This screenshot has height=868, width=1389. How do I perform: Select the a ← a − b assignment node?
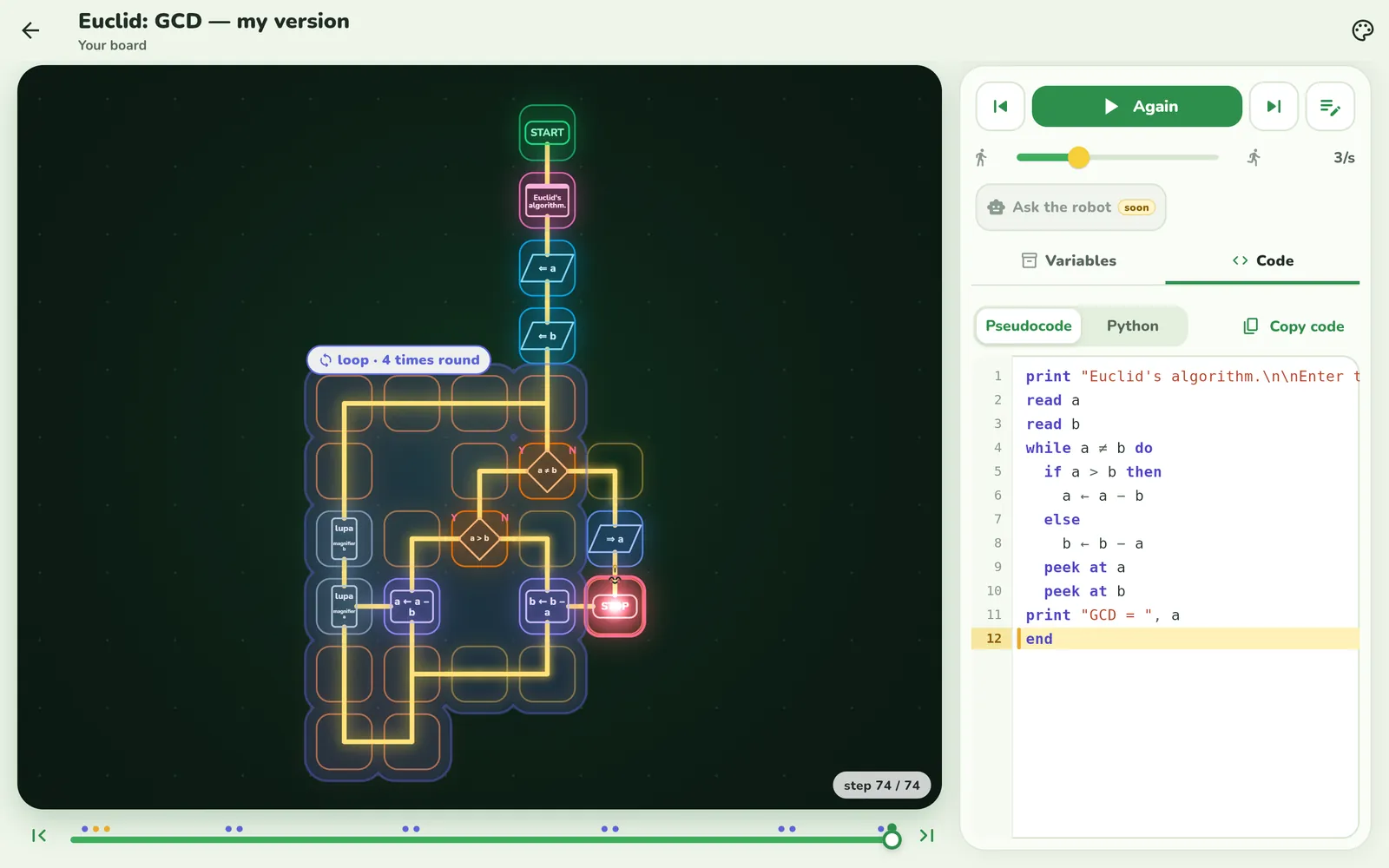[x=411, y=607]
